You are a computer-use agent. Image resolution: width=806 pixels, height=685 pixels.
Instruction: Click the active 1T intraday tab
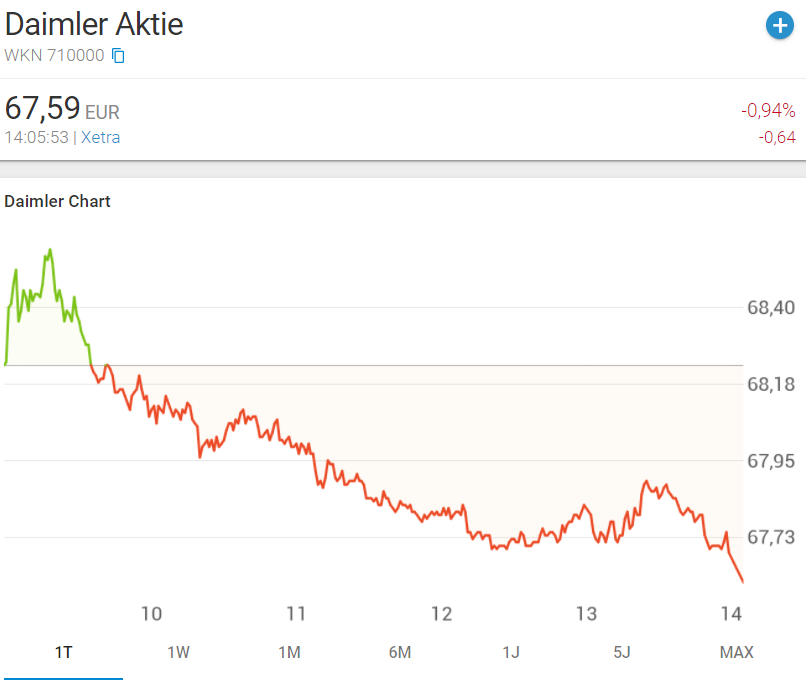tap(63, 652)
